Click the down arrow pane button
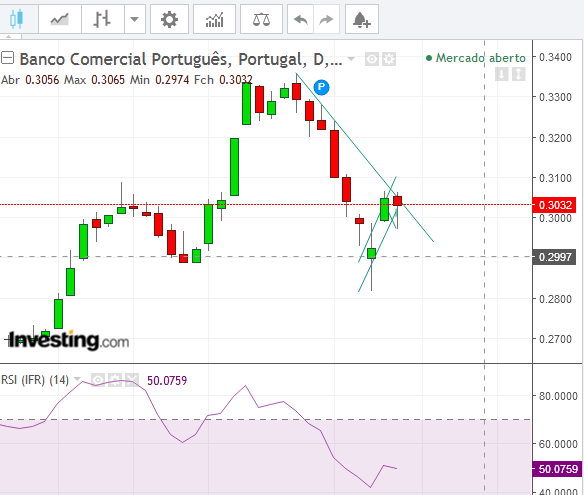 (502, 74)
